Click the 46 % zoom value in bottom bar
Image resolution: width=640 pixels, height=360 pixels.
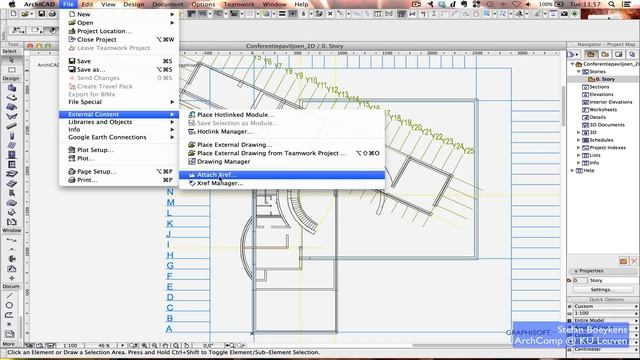(x=104, y=345)
